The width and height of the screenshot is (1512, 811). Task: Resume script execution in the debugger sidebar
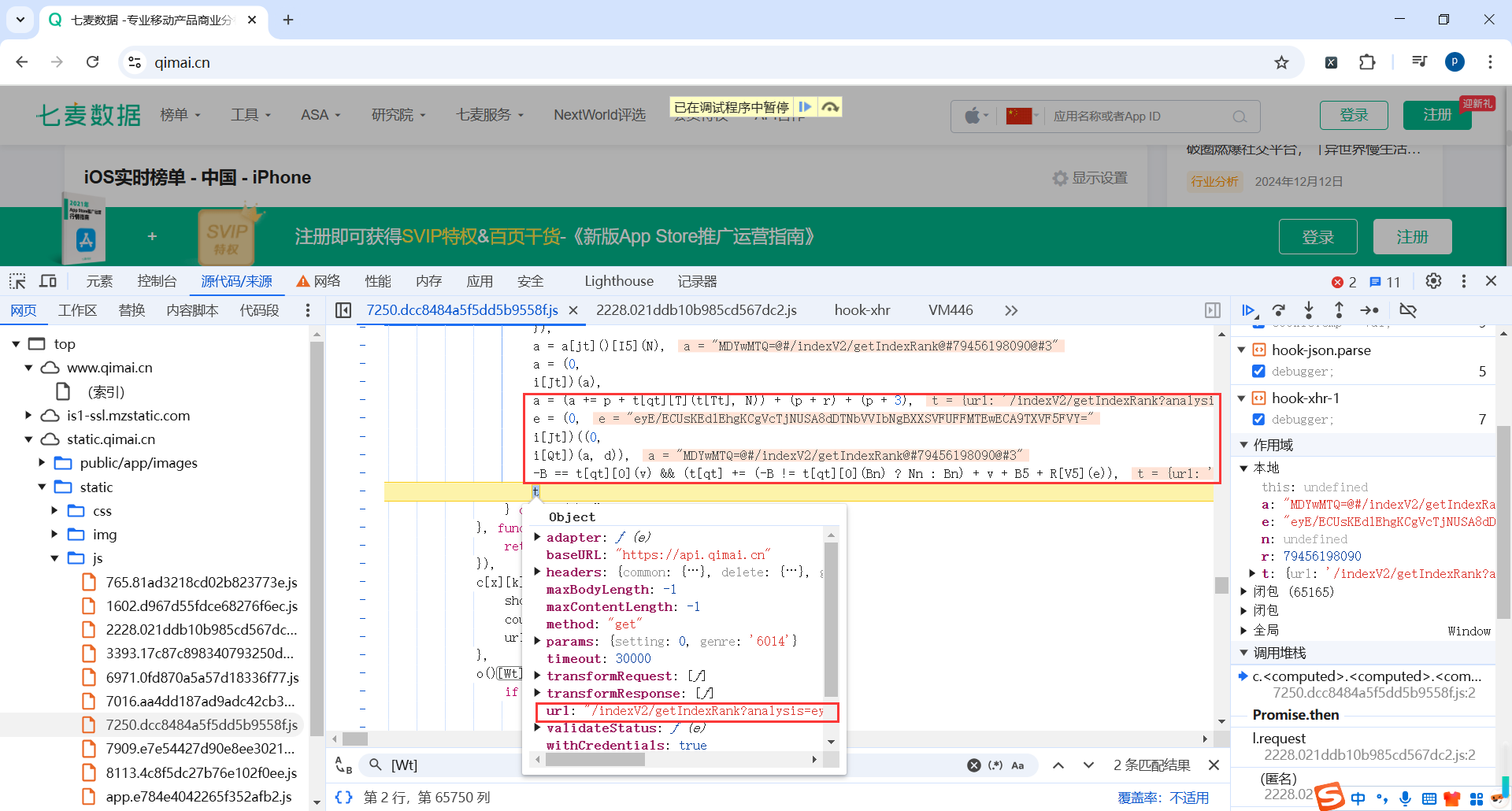click(1248, 310)
